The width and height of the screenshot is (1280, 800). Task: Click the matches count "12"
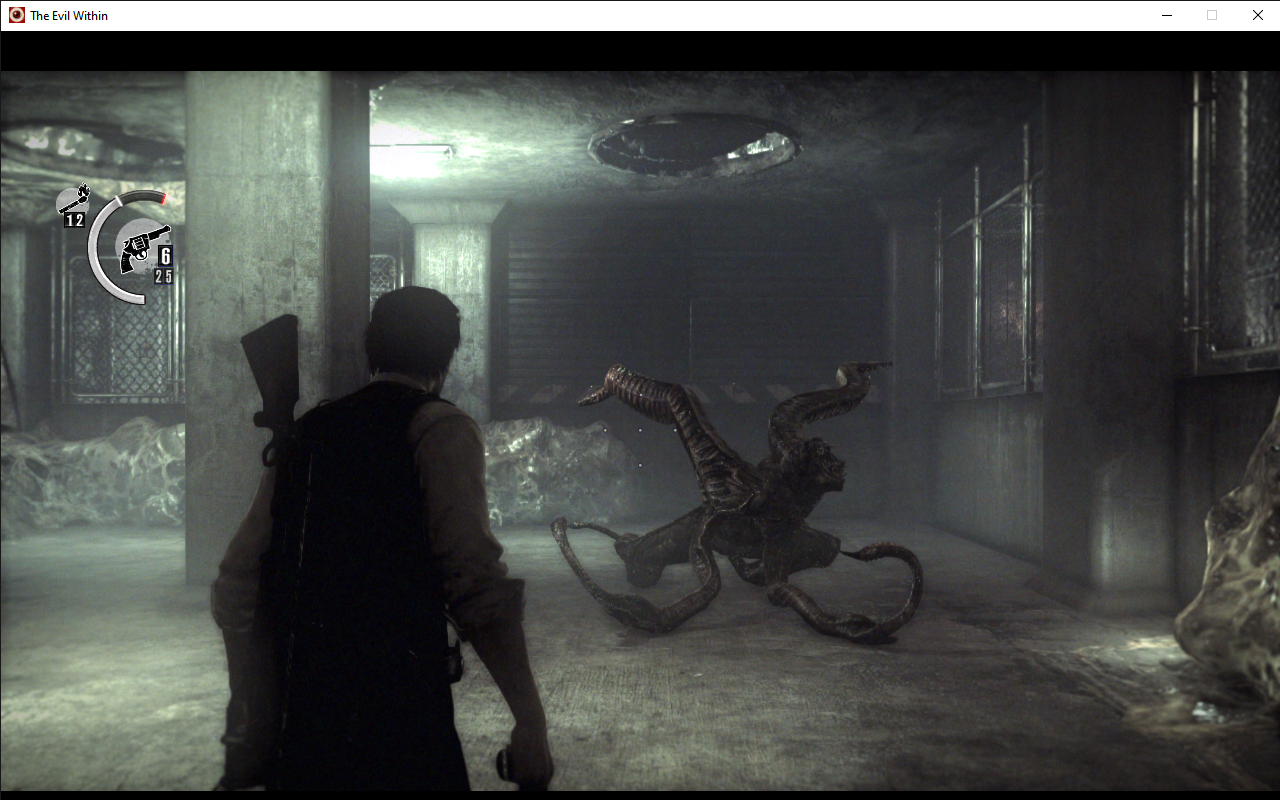(75, 220)
